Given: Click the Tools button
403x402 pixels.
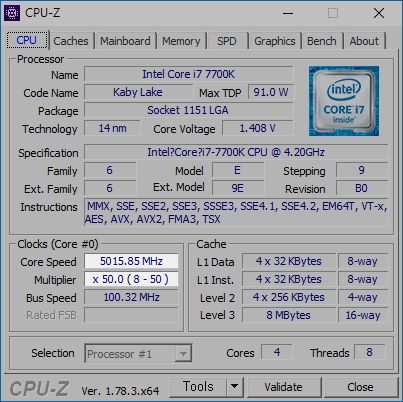Looking at the screenshot, I should pyautogui.click(x=198, y=387).
